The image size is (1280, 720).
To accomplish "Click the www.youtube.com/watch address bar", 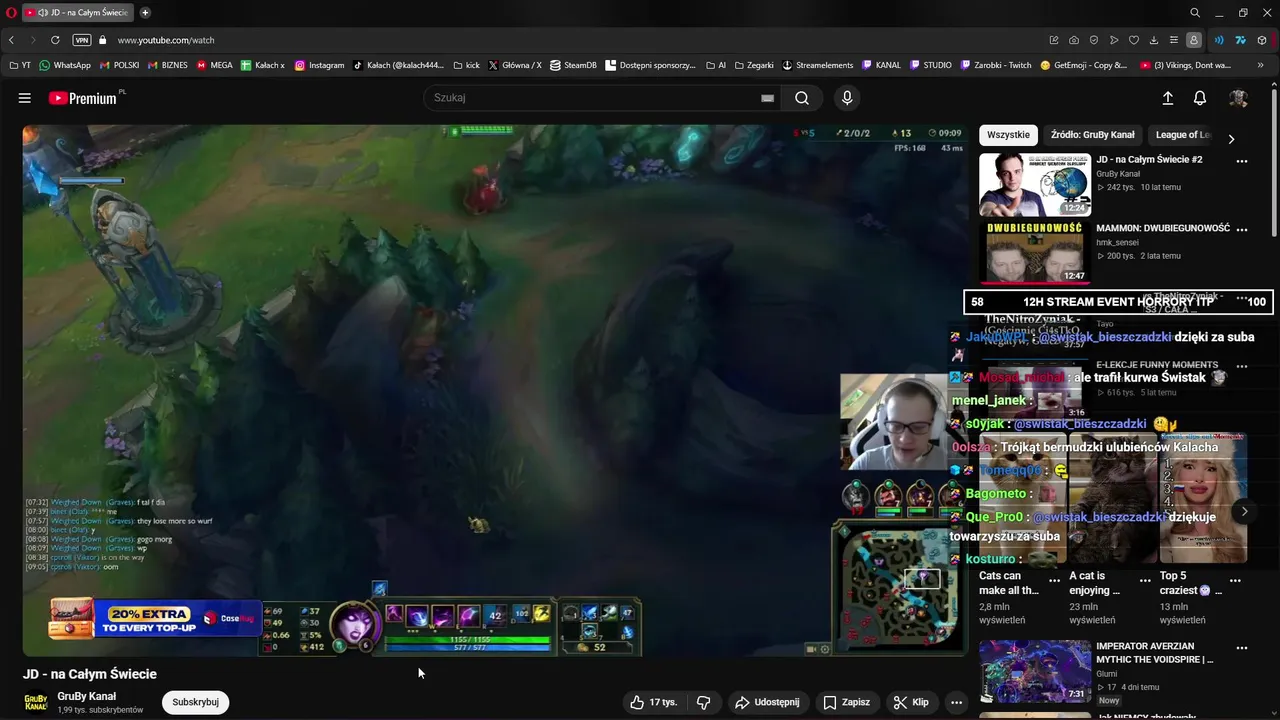I will [166, 40].
